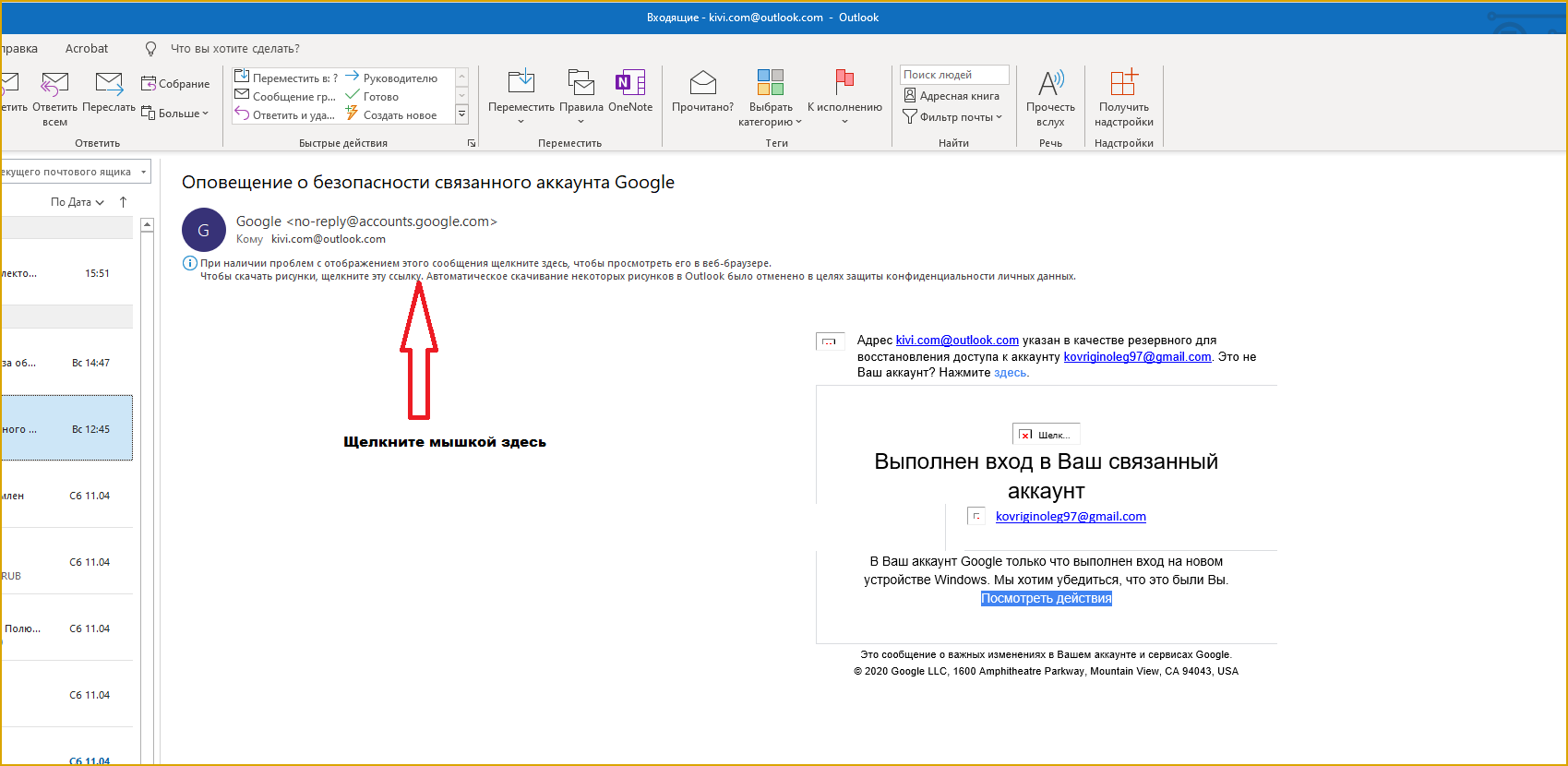Toggle the Прочитано? read status

(702, 90)
